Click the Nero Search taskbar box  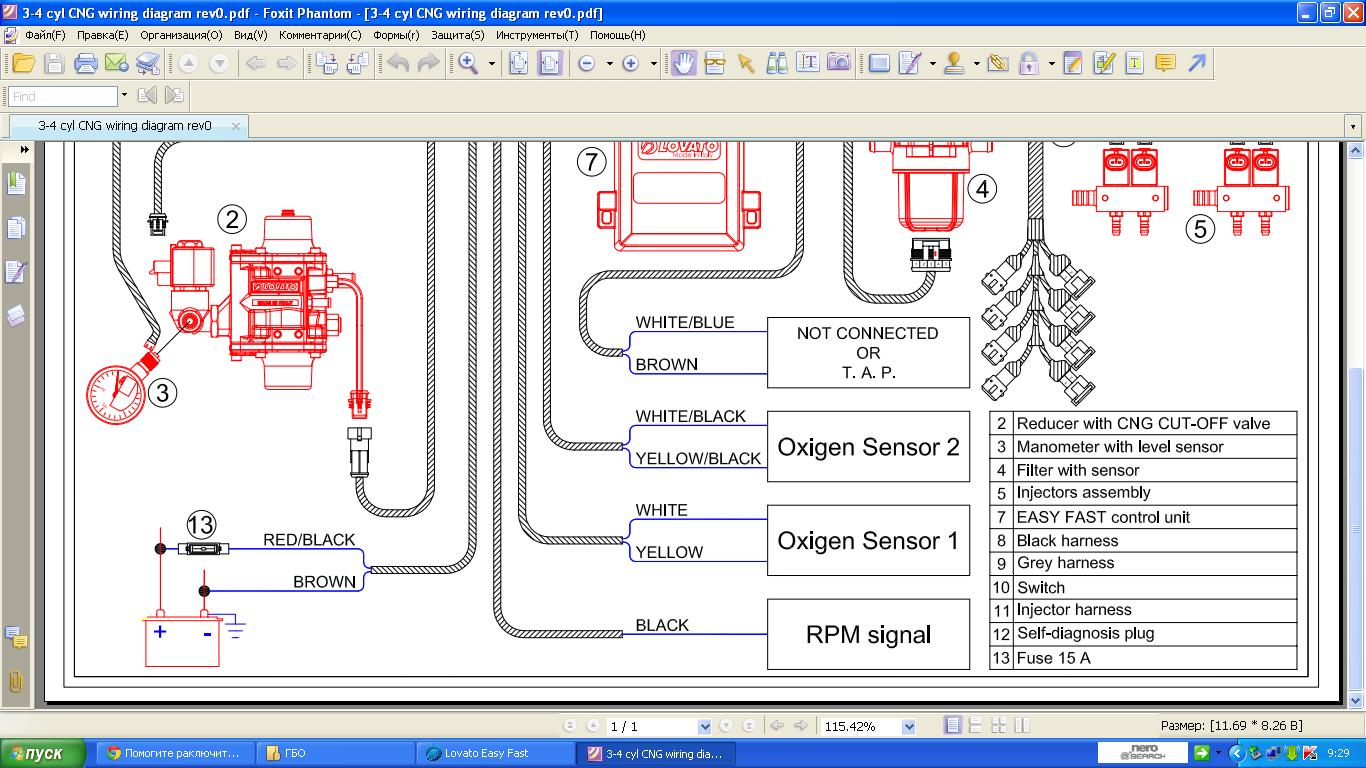tap(1143, 753)
